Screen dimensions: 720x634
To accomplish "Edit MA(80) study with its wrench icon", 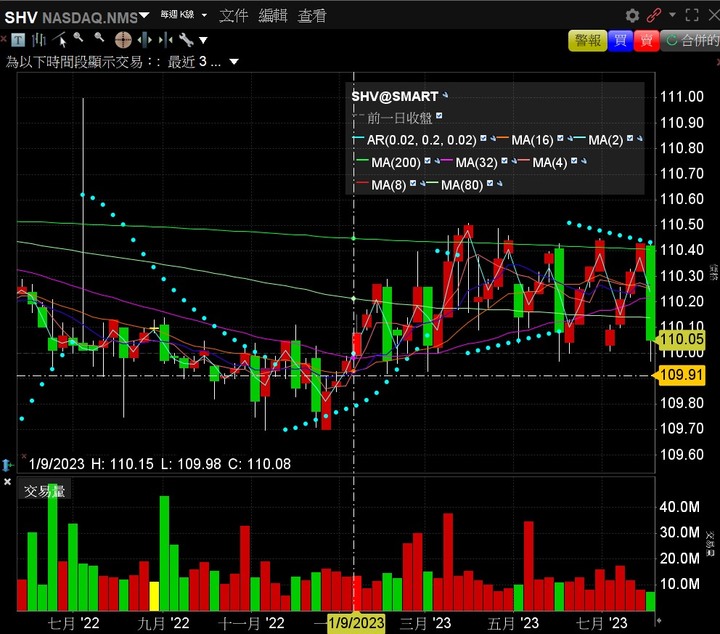I will tap(499, 184).
